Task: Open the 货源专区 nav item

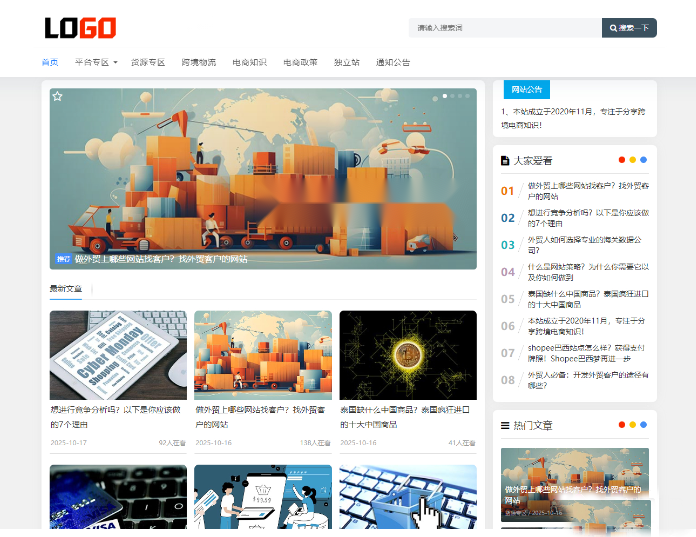Action: (148, 63)
